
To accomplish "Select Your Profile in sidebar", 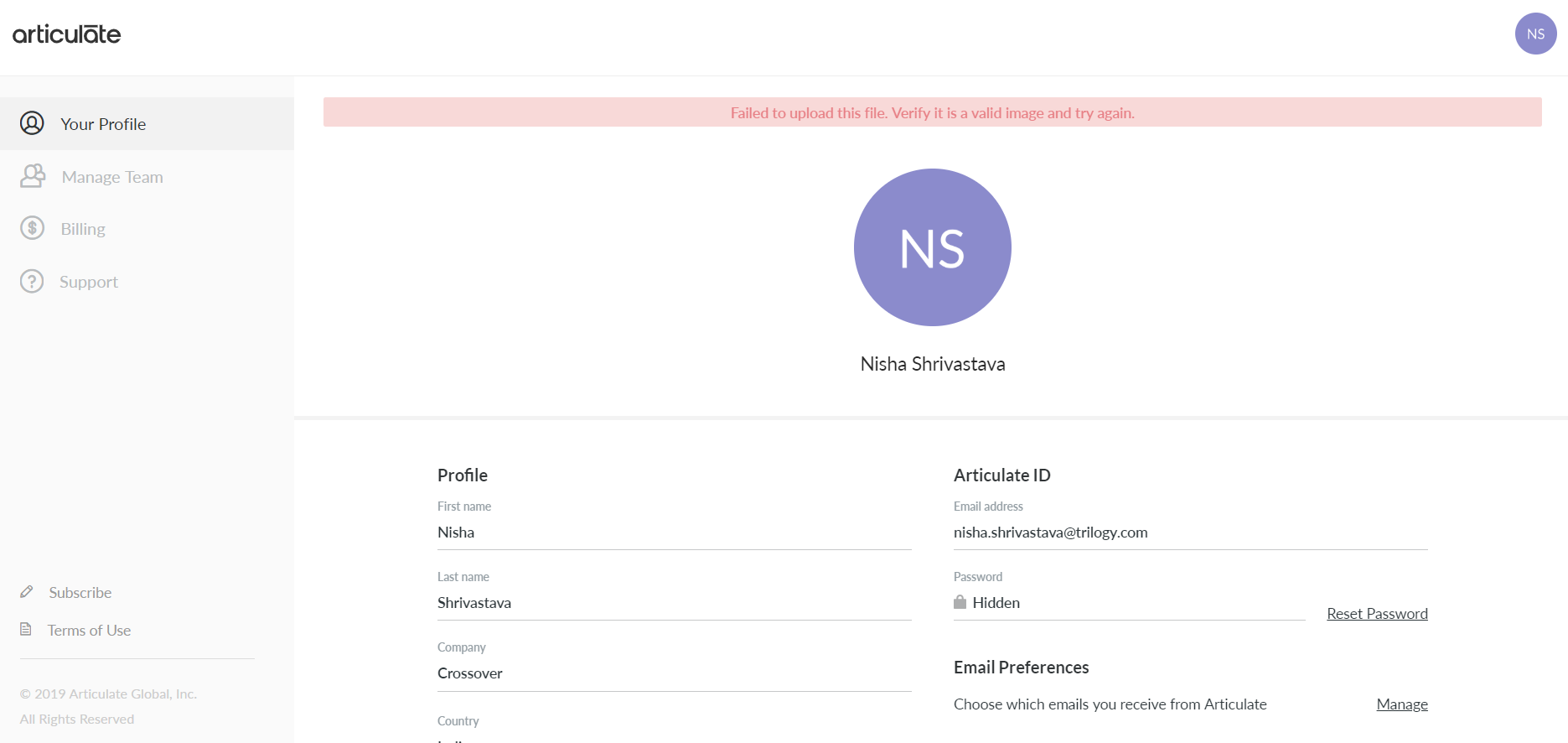I will (103, 124).
